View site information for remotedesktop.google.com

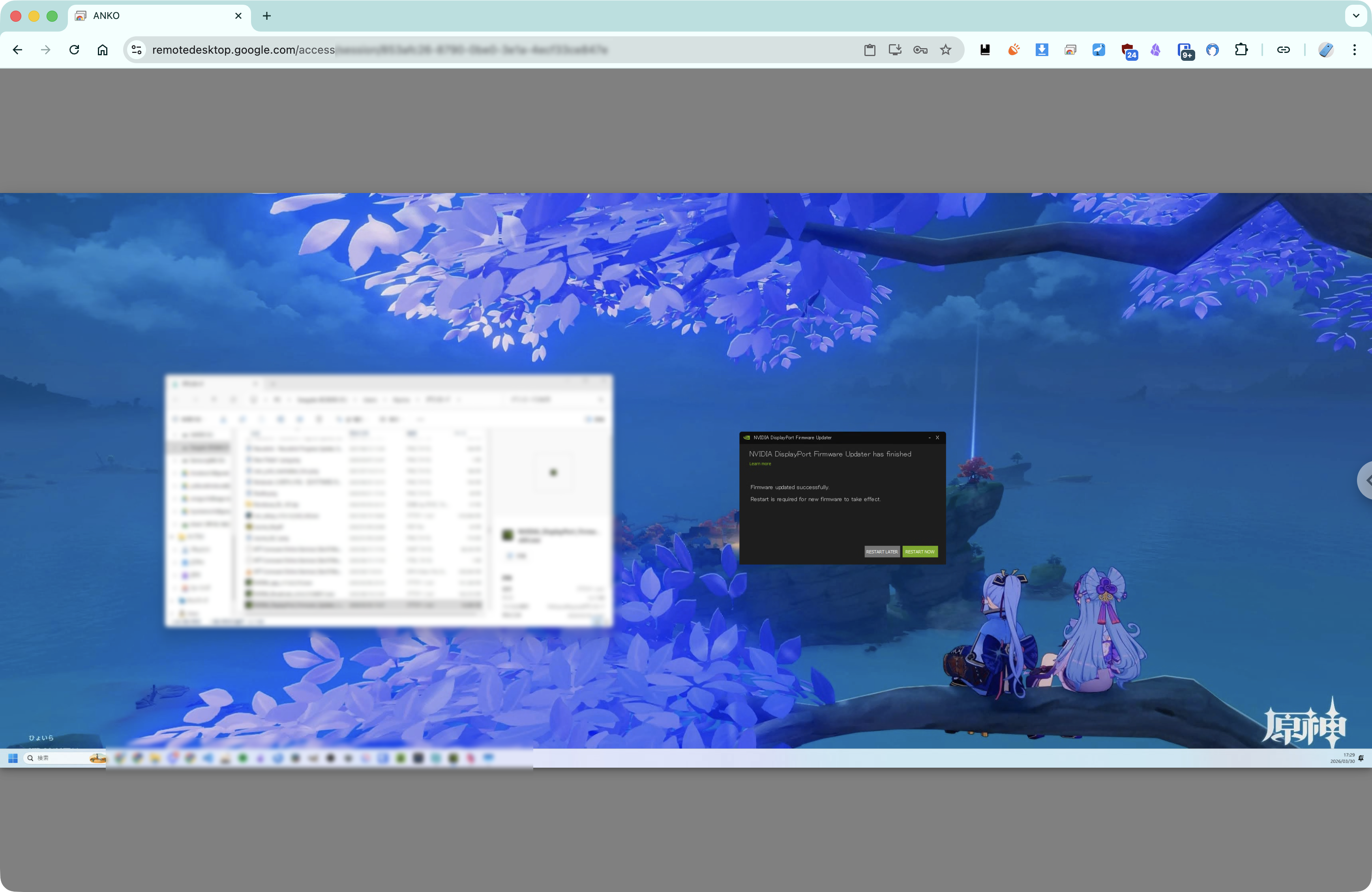click(137, 50)
